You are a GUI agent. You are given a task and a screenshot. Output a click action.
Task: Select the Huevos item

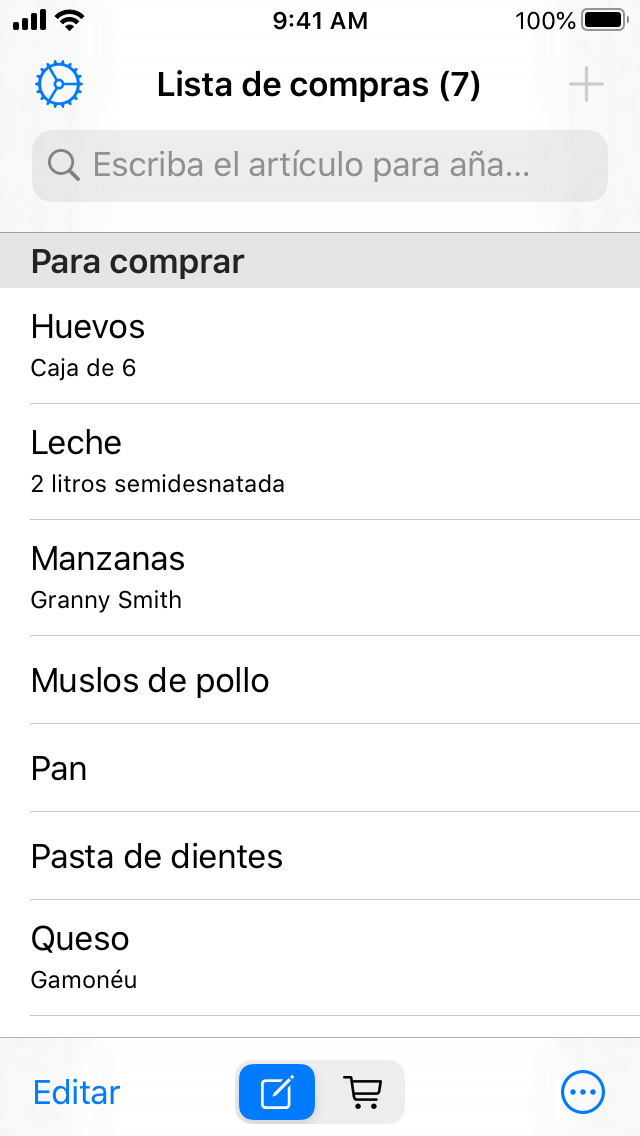tap(320, 345)
